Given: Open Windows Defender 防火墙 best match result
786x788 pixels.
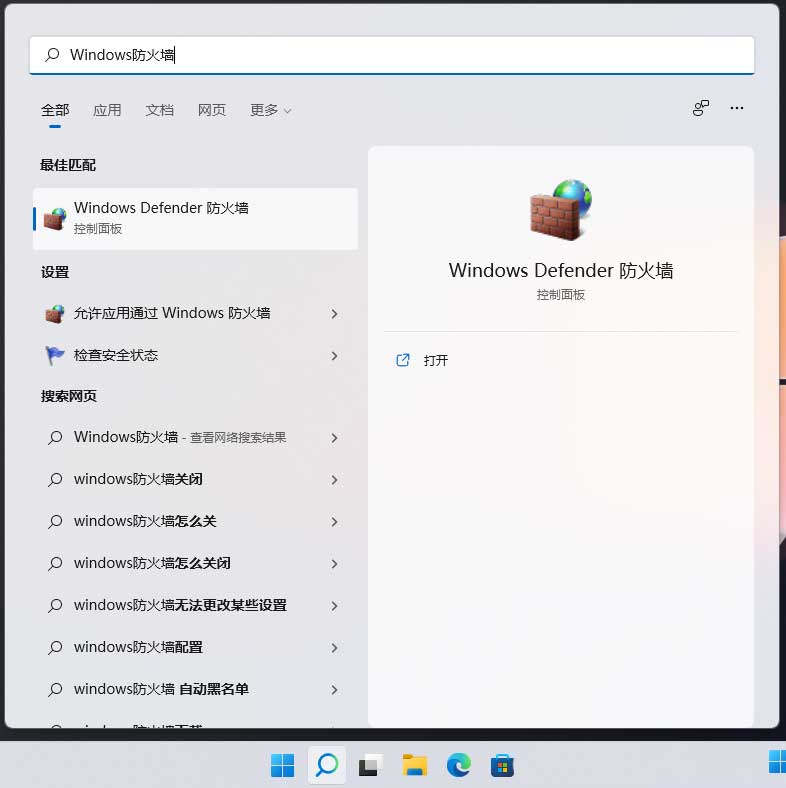Looking at the screenshot, I should (195, 219).
